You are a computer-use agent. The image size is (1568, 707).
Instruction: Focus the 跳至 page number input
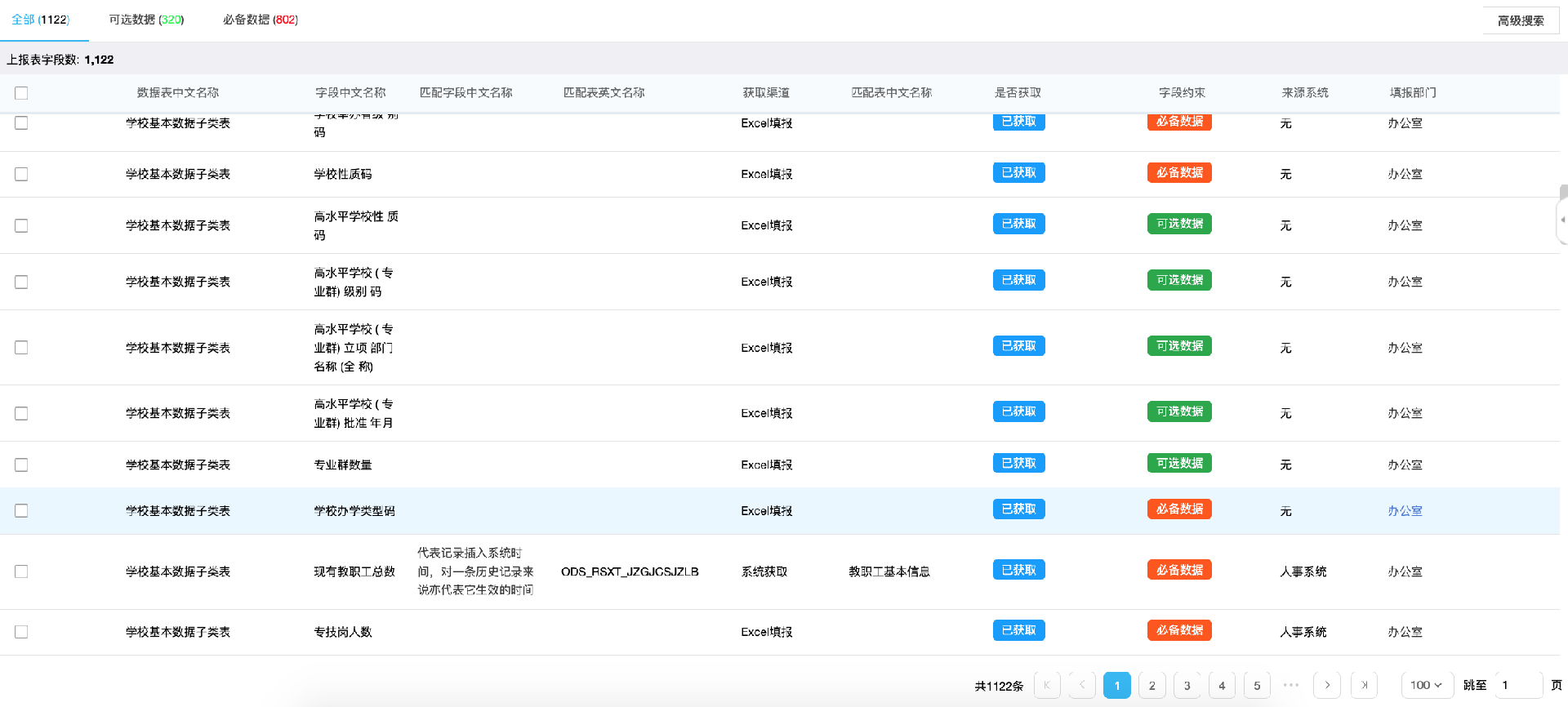click(1519, 685)
